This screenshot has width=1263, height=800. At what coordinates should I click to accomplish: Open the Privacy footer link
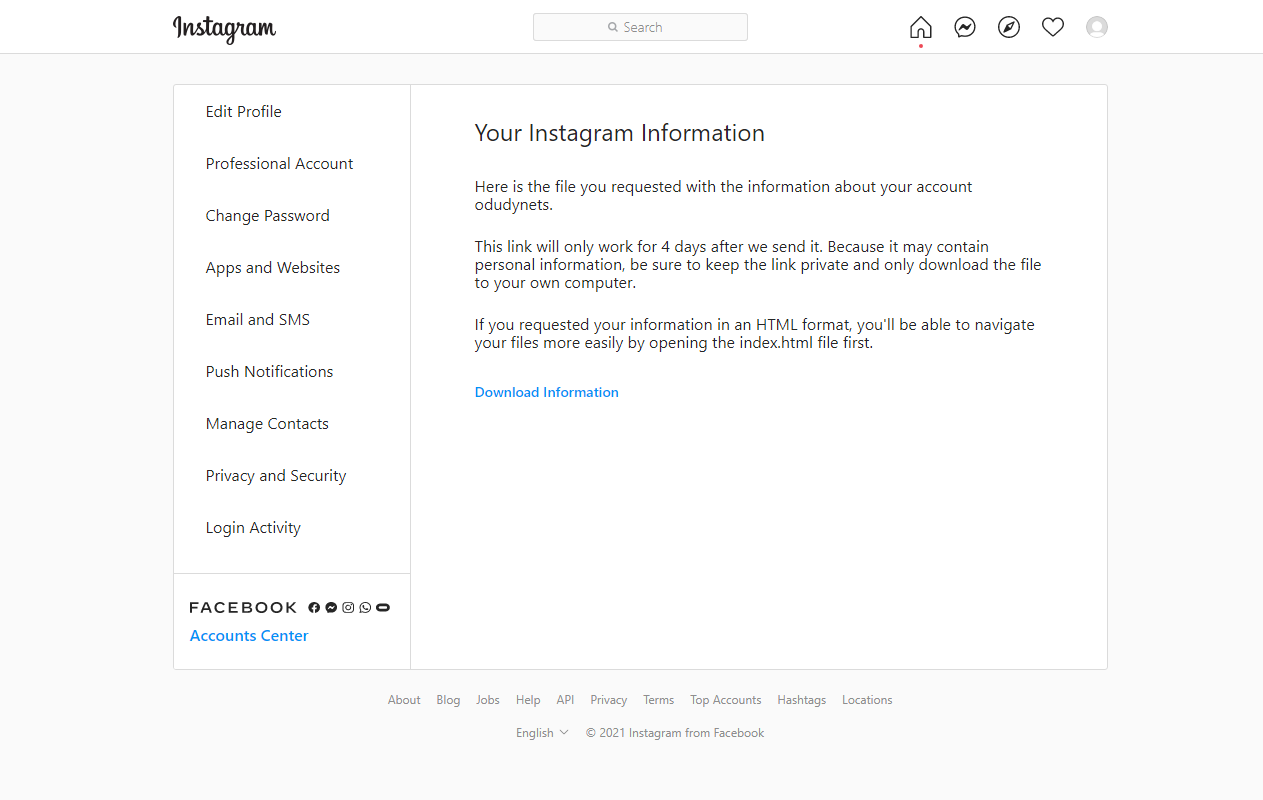[609, 700]
